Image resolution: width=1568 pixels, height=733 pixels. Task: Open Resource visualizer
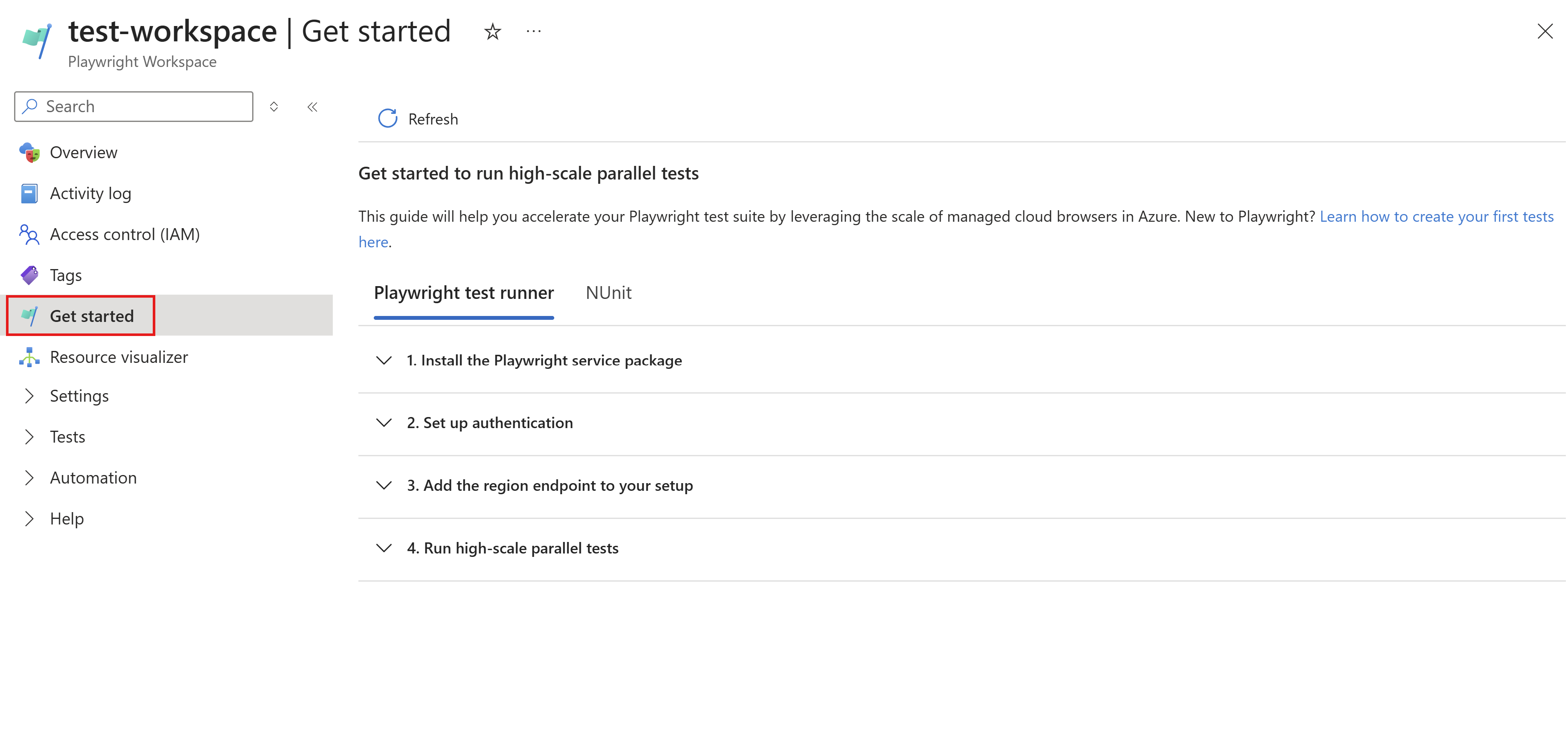(119, 357)
